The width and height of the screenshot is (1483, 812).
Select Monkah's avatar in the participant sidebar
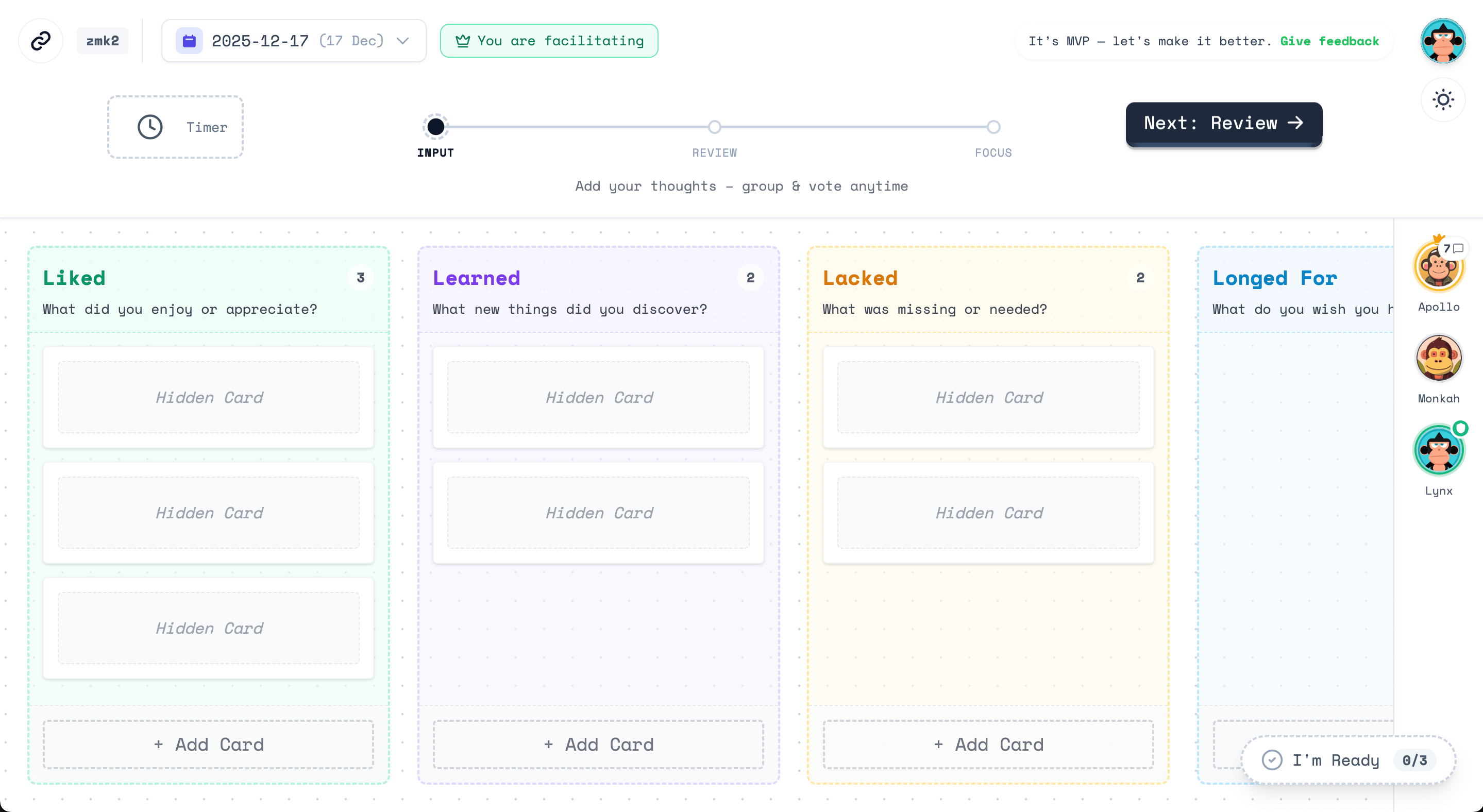click(1439, 358)
